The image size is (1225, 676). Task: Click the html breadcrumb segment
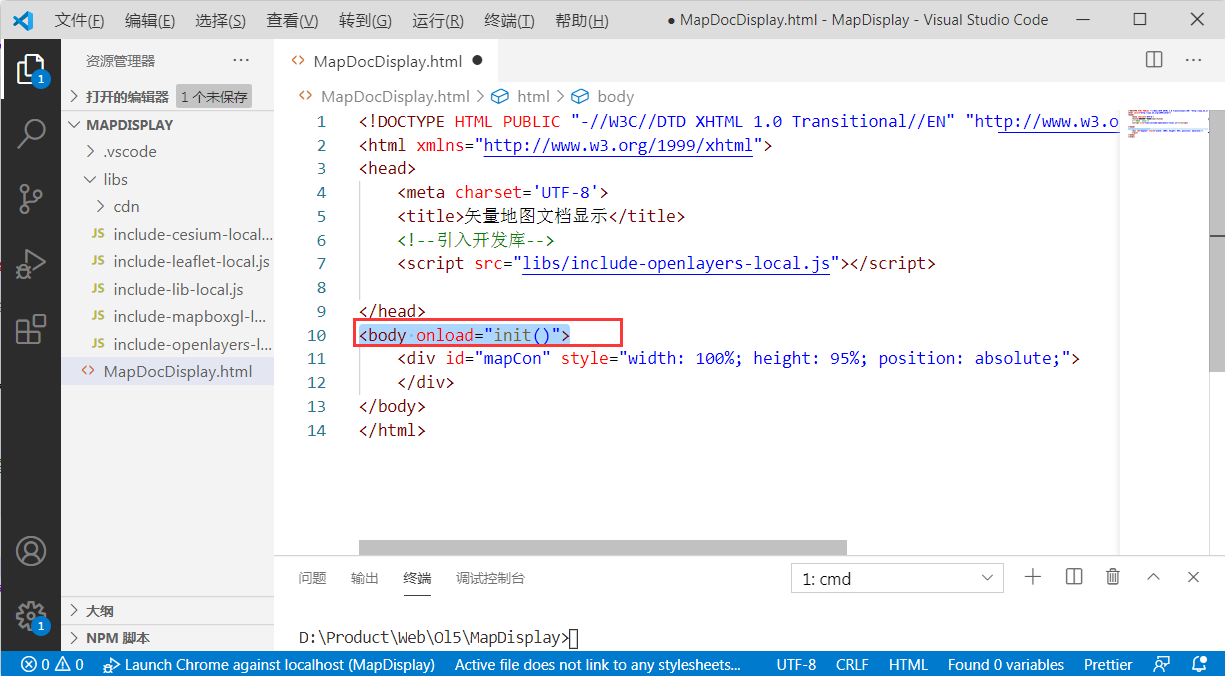click(x=533, y=97)
